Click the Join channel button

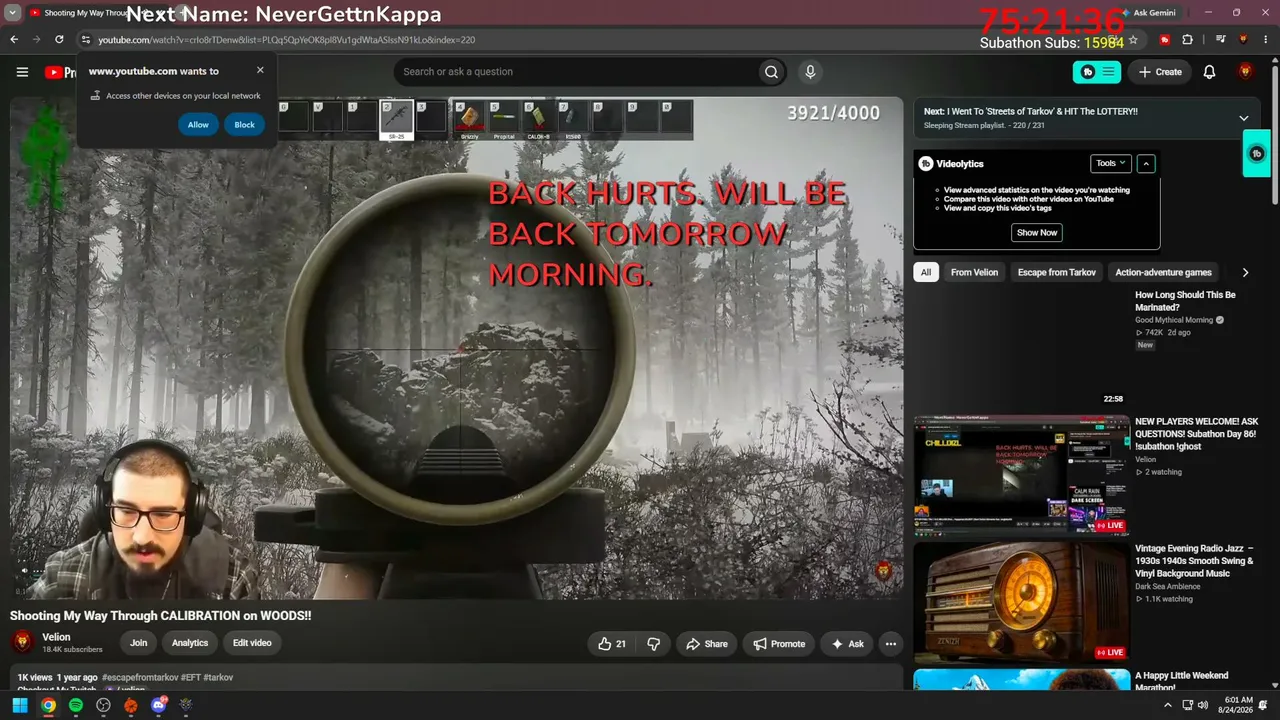(x=138, y=643)
